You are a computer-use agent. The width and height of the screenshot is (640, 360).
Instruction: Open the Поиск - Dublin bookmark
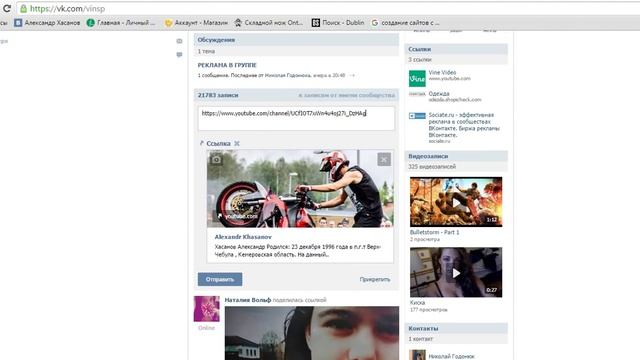[338, 23]
